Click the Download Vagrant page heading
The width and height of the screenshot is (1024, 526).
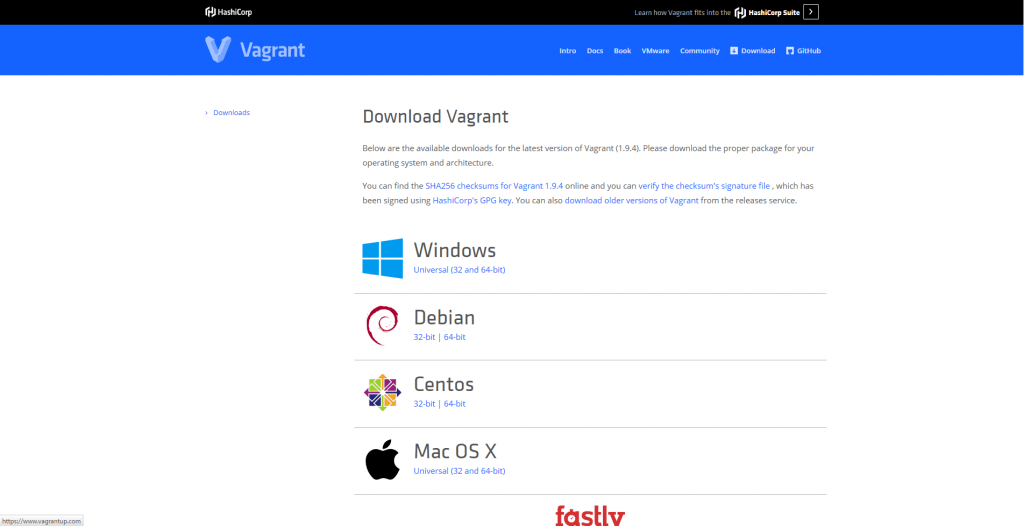[435, 117]
